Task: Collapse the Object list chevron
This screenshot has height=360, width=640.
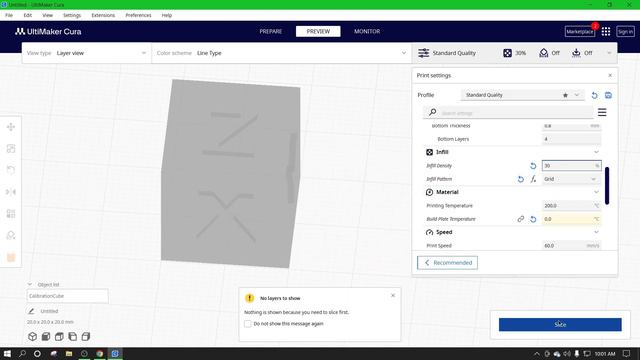Action: [x=30, y=284]
